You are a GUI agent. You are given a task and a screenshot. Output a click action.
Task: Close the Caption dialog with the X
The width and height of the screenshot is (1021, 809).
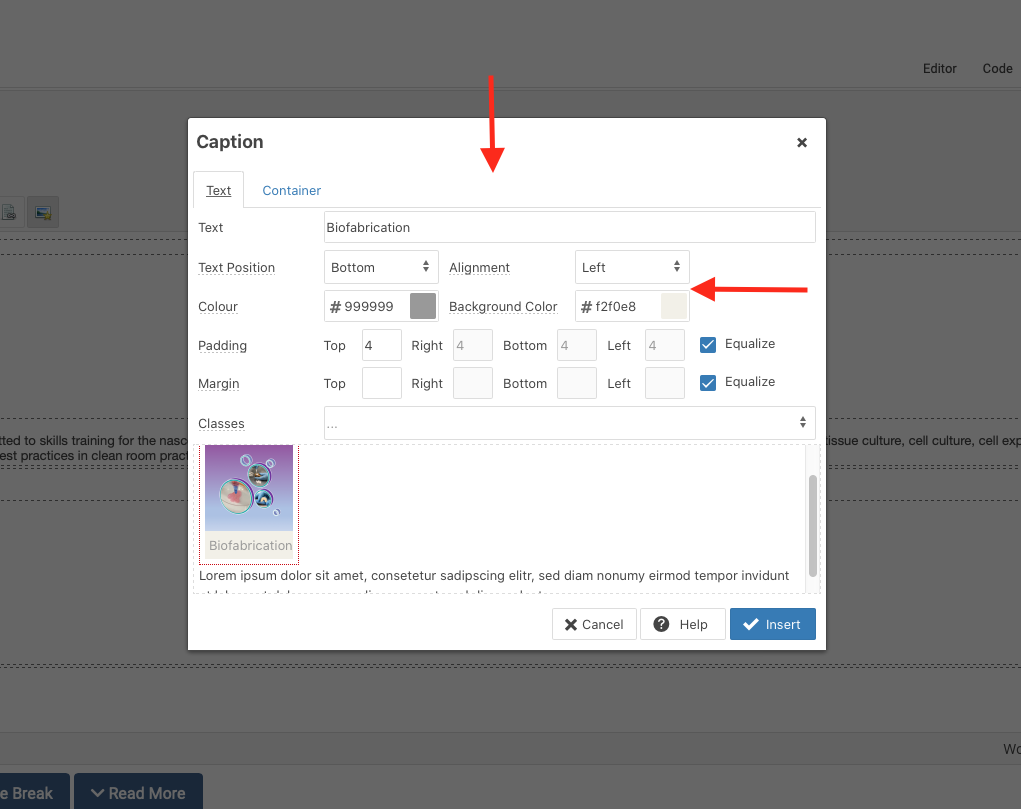pos(802,143)
